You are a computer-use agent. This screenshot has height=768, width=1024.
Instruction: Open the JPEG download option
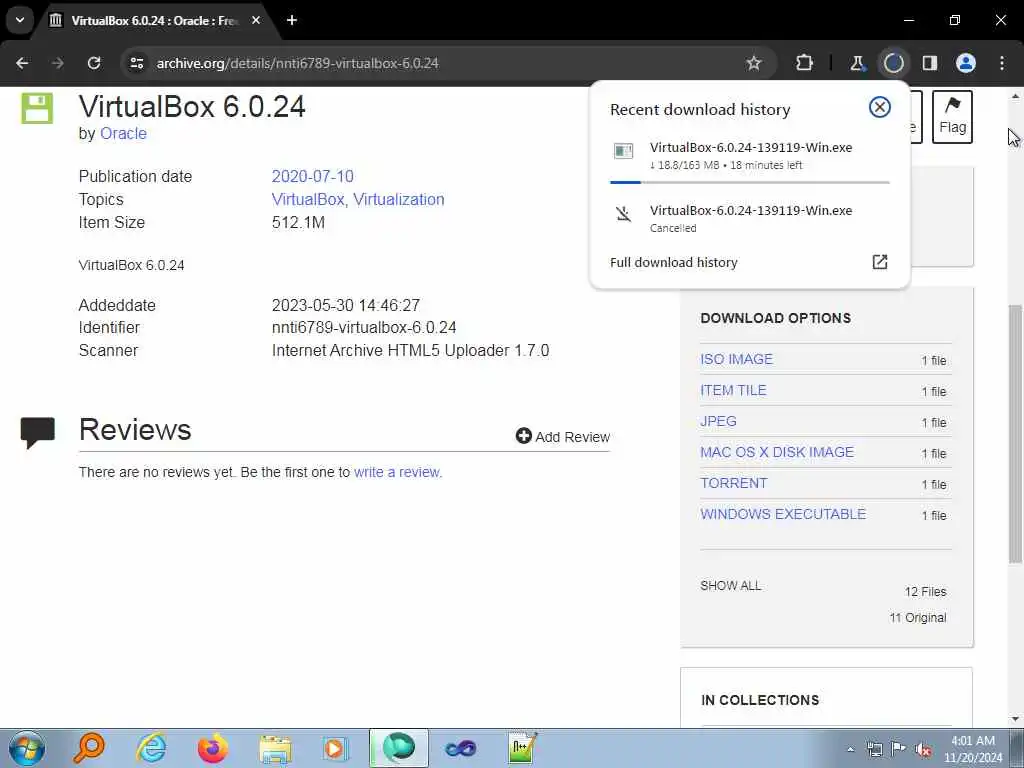718,421
